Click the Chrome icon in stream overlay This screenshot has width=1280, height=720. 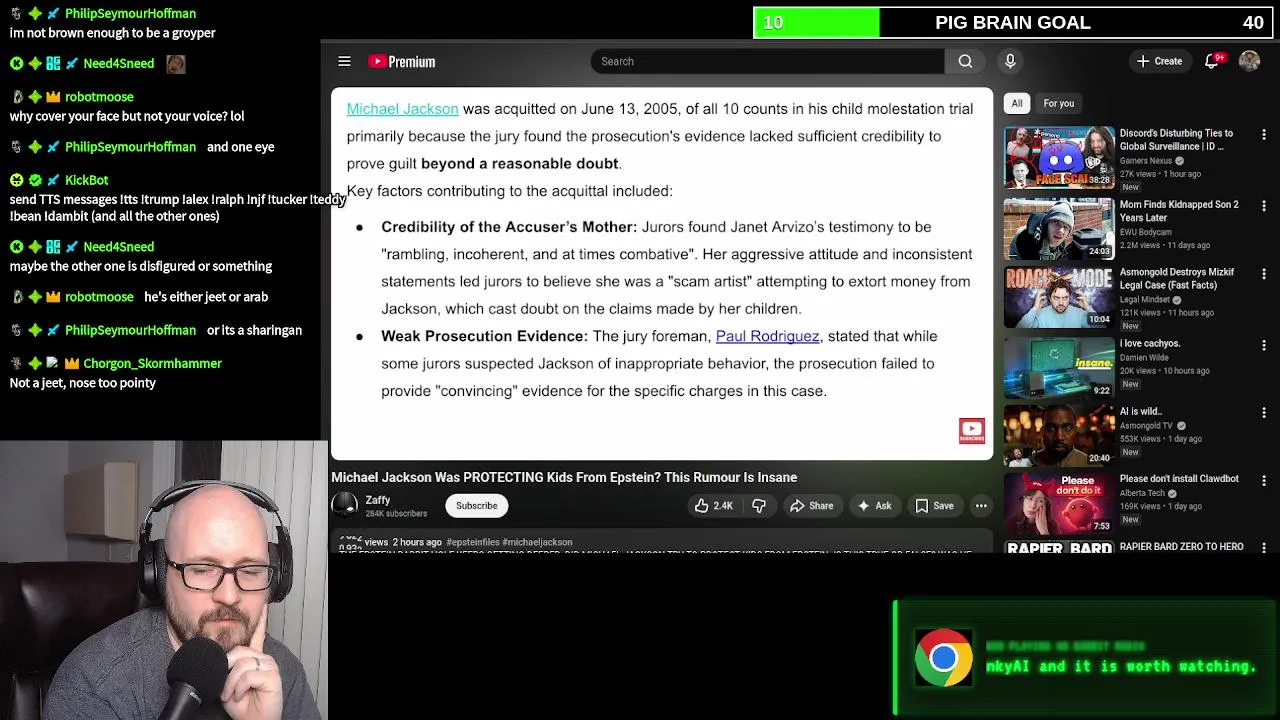[x=943, y=658]
